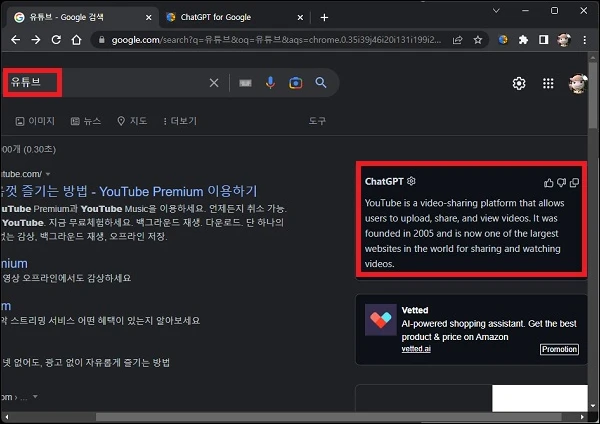This screenshot has height=424, width=600.
Task: Go back with the browser back arrow
Action: point(15,40)
